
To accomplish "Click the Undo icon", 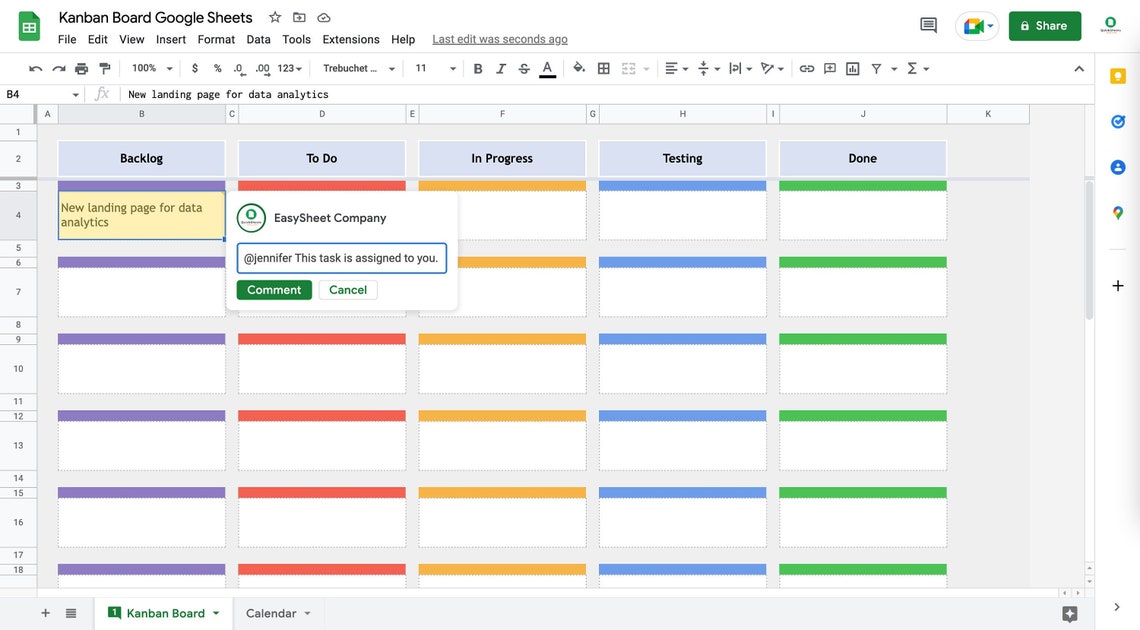I will tap(35, 68).
